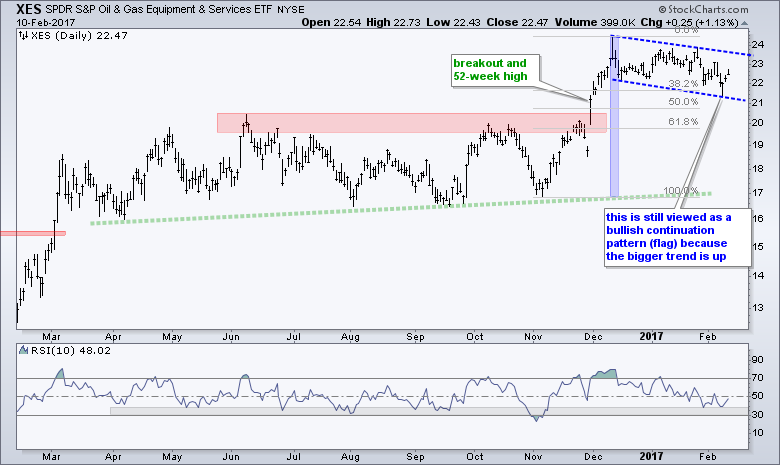
Task: Click the small up triangle after the Chg value
Action: (x=744, y=23)
